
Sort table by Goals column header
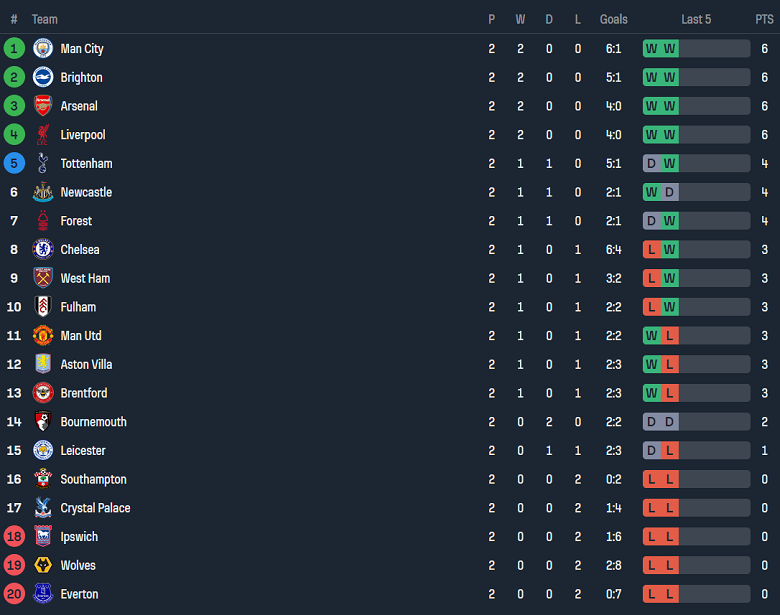click(x=614, y=19)
